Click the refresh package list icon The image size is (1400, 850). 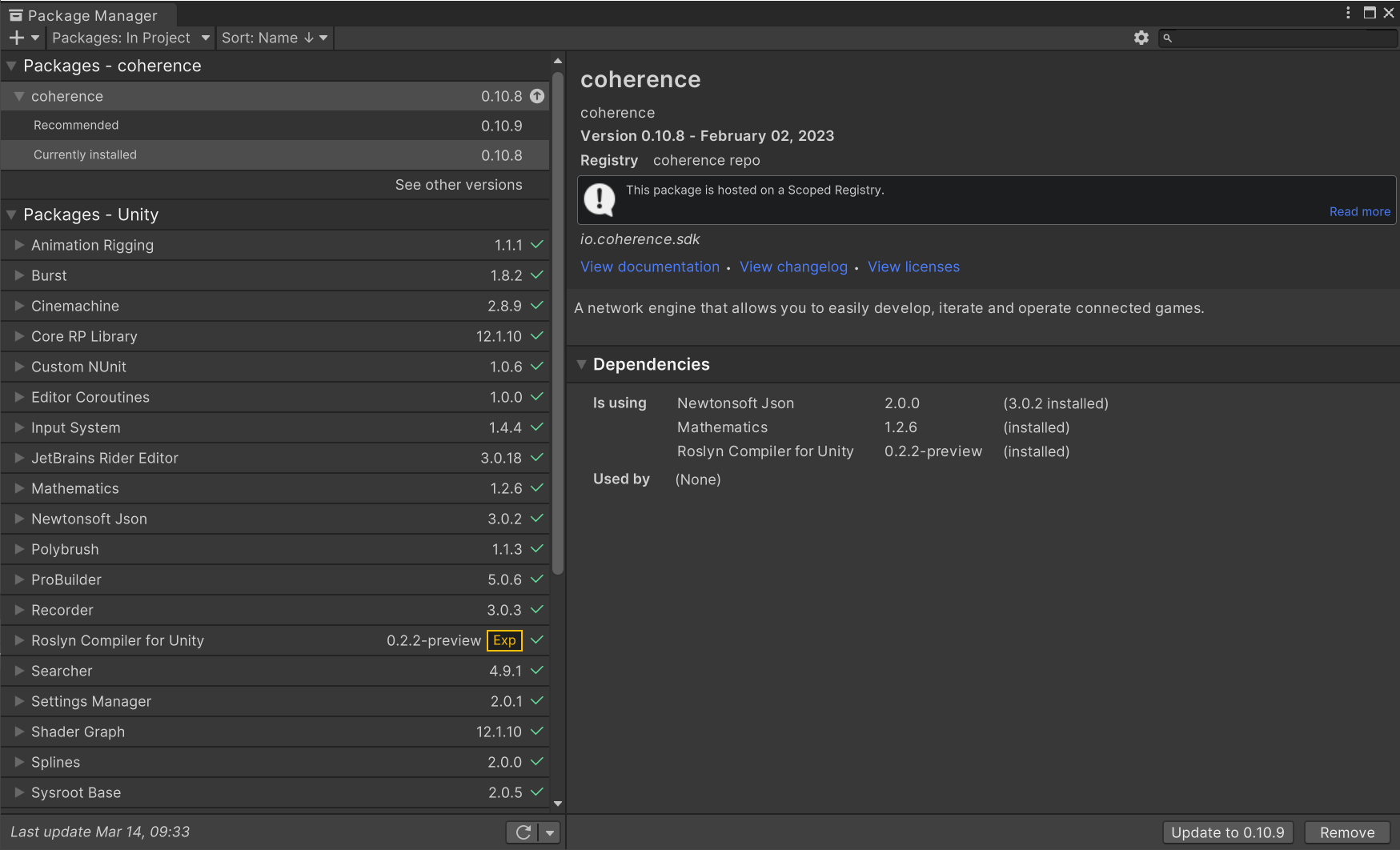point(523,832)
